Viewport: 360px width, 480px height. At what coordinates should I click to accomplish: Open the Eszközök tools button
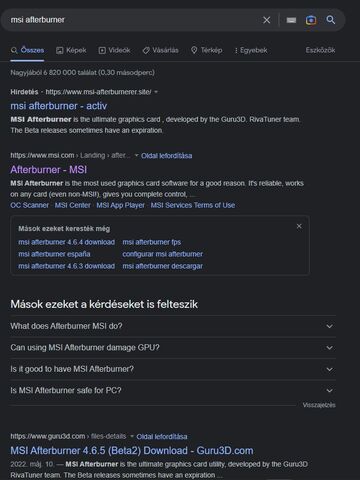click(x=320, y=50)
